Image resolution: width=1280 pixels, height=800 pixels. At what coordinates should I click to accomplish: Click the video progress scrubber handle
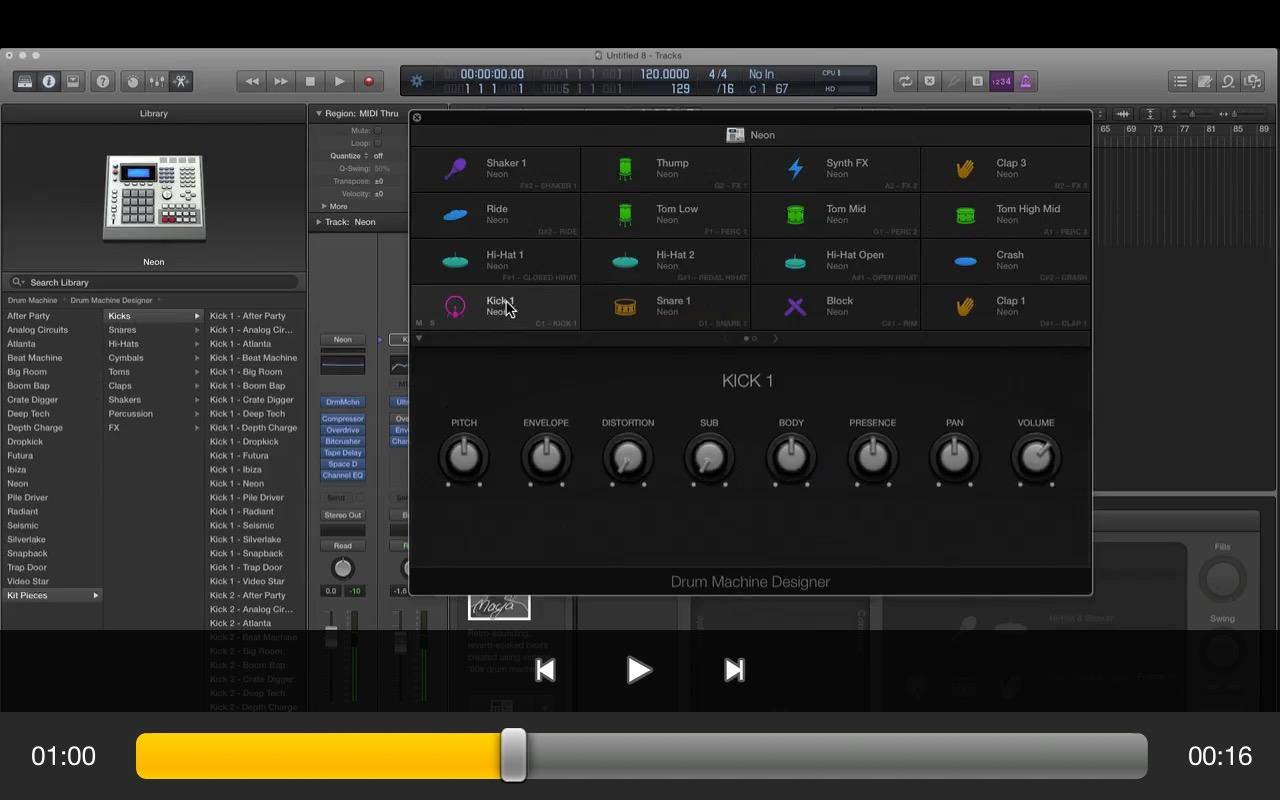click(x=513, y=755)
